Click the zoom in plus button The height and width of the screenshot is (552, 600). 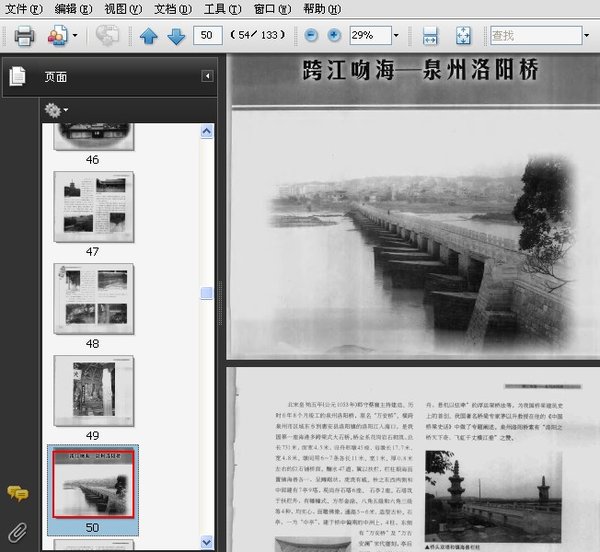[334, 36]
